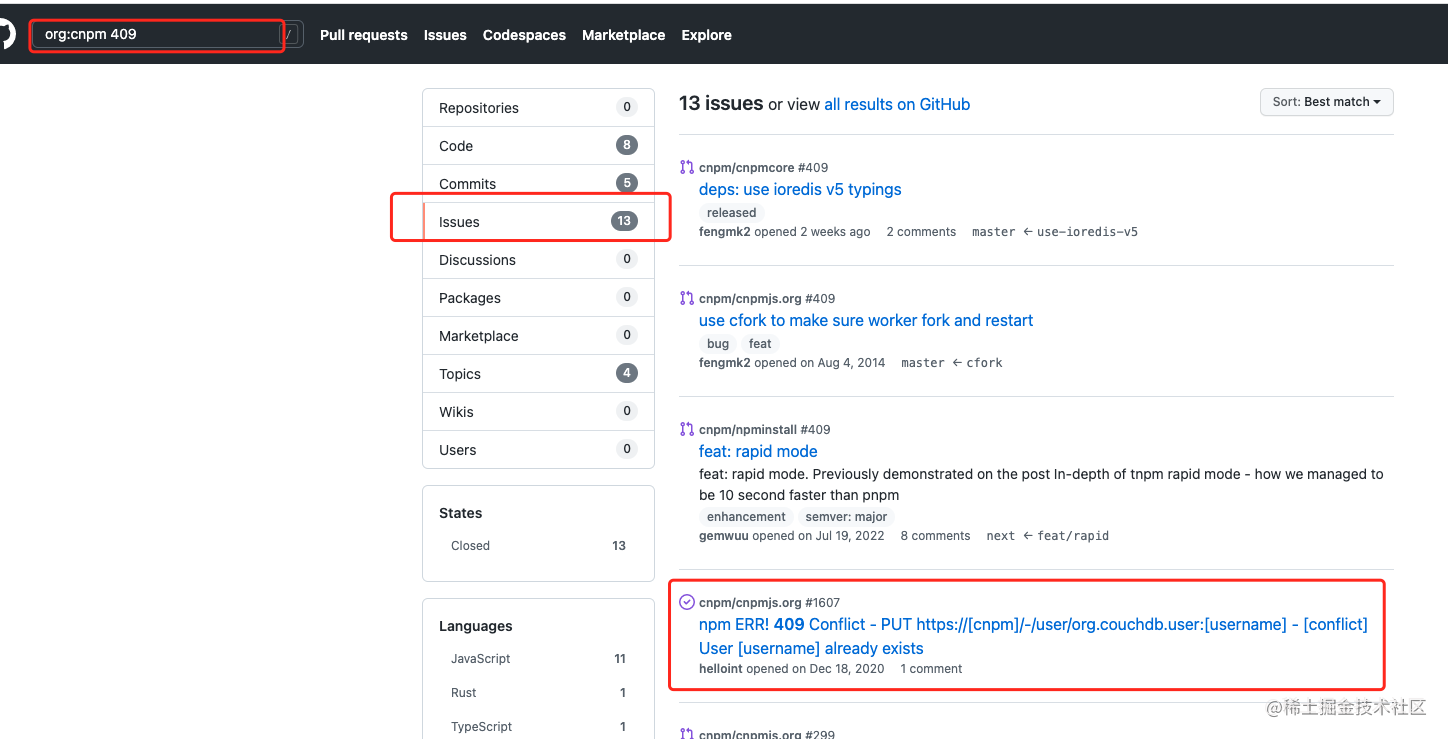This screenshot has height=739, width=1448.
Task: Click pull request icon beside cnpmjs.org #409
Action: 687,298
